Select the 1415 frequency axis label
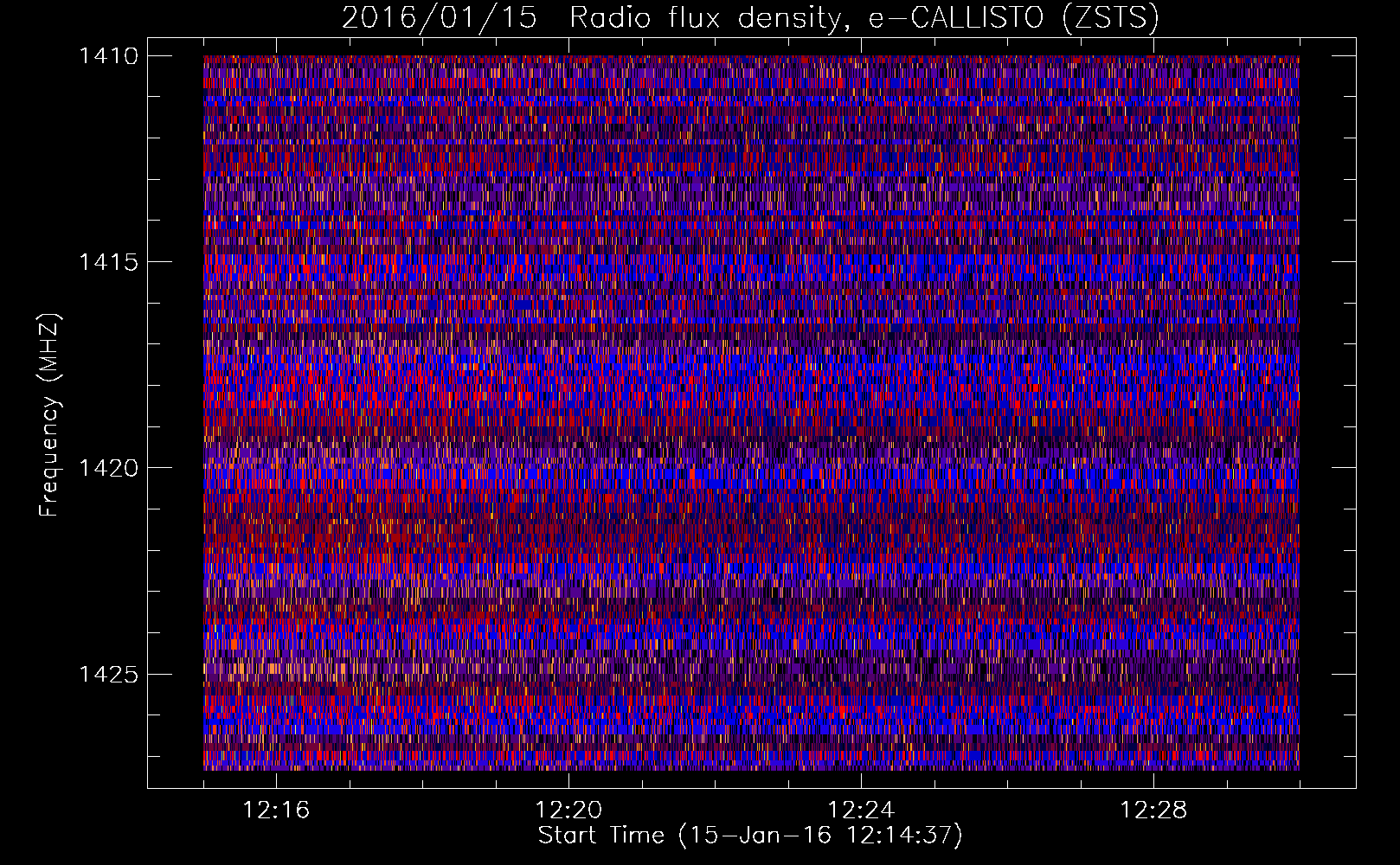Viewport: 1400px width, 865px height. [108, 262]
